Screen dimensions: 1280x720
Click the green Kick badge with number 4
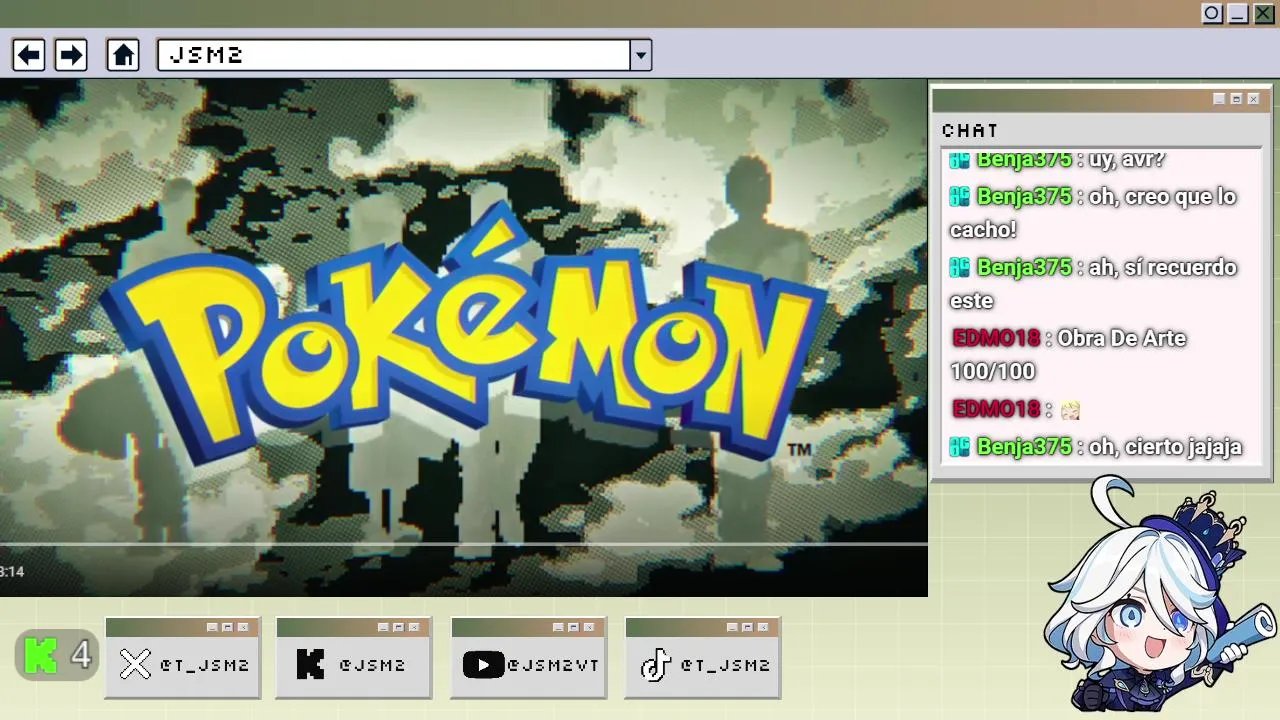click(x=57, y=656)
